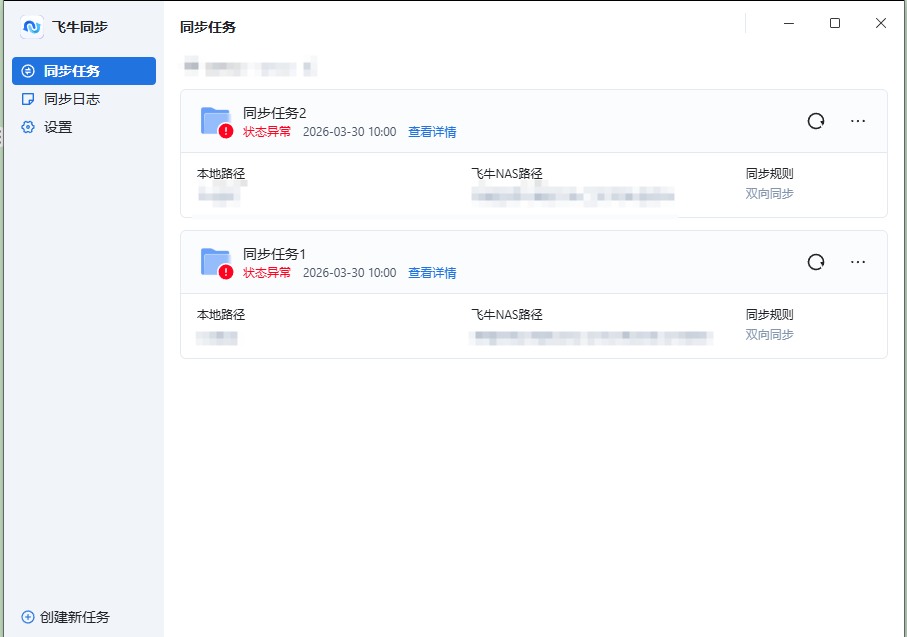This screenshot has width=907, height=637.
Task: Click 本地路径 label in 同步任务2 card
Action: (221, 174)
